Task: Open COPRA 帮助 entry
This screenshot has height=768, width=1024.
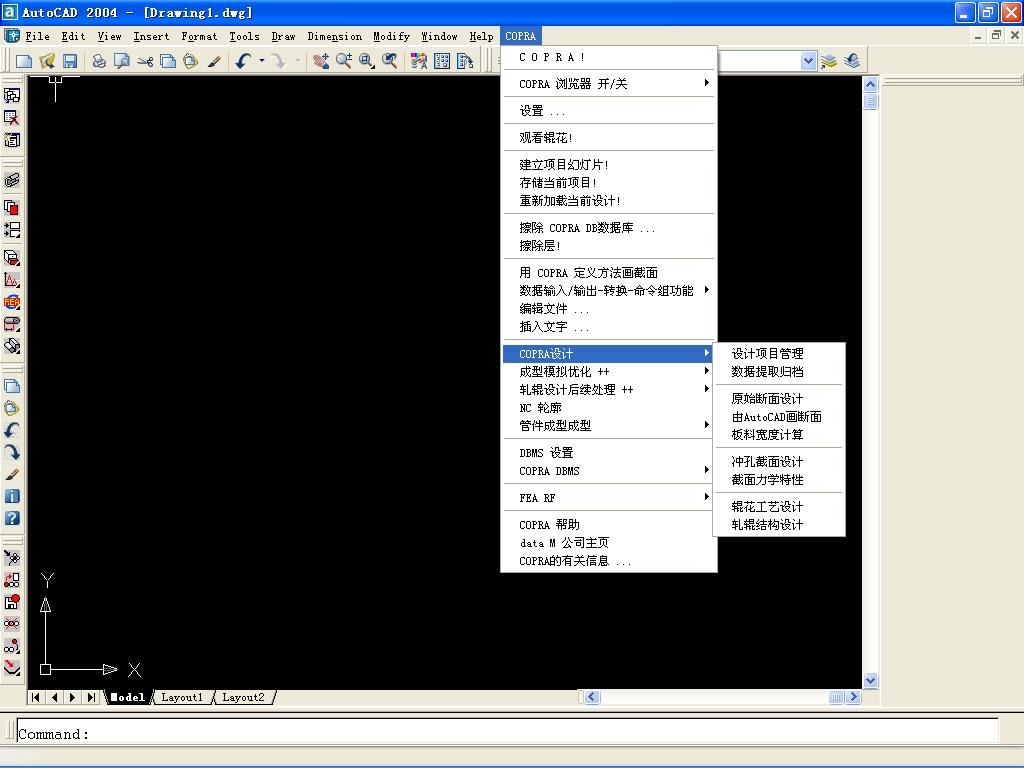Action: [x=609, y=525]
